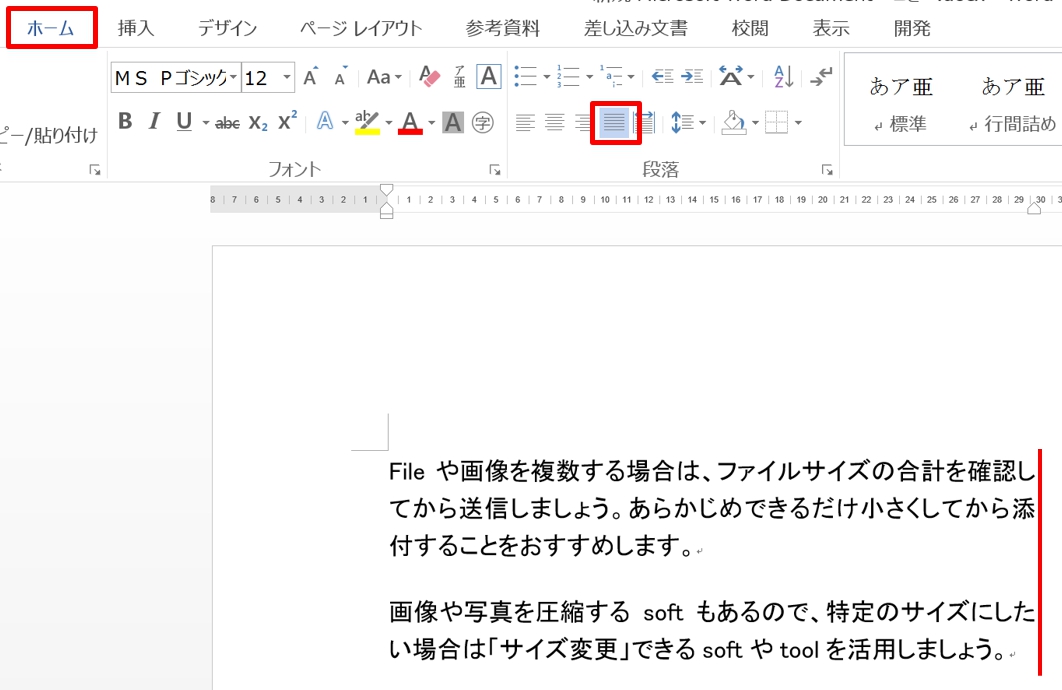The image size is (1062, 690).
Task: Open font name dropdown
Action: point(233,78)
